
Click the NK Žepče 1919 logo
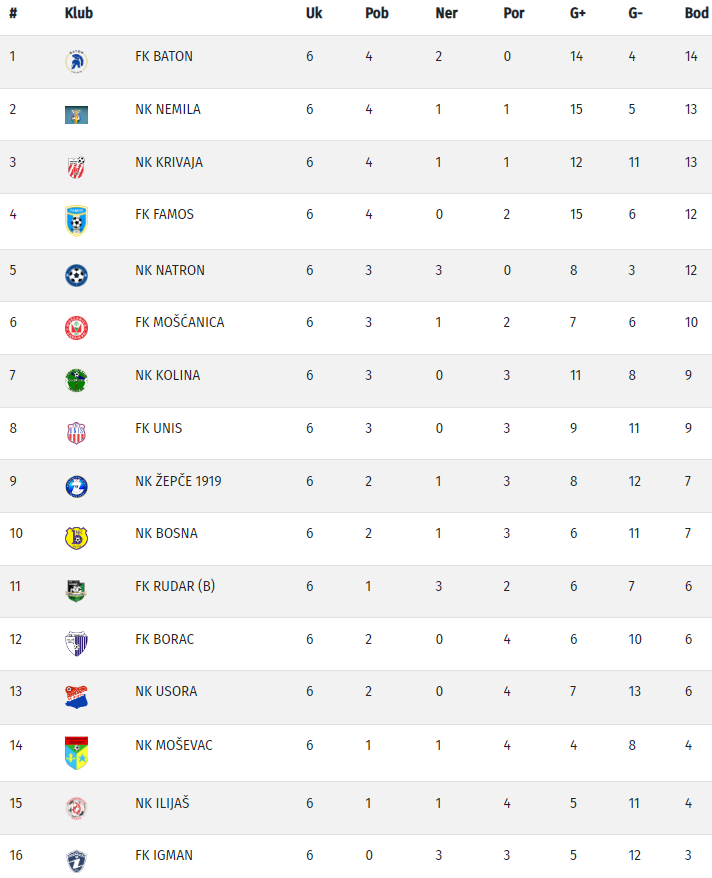point(76,486)
